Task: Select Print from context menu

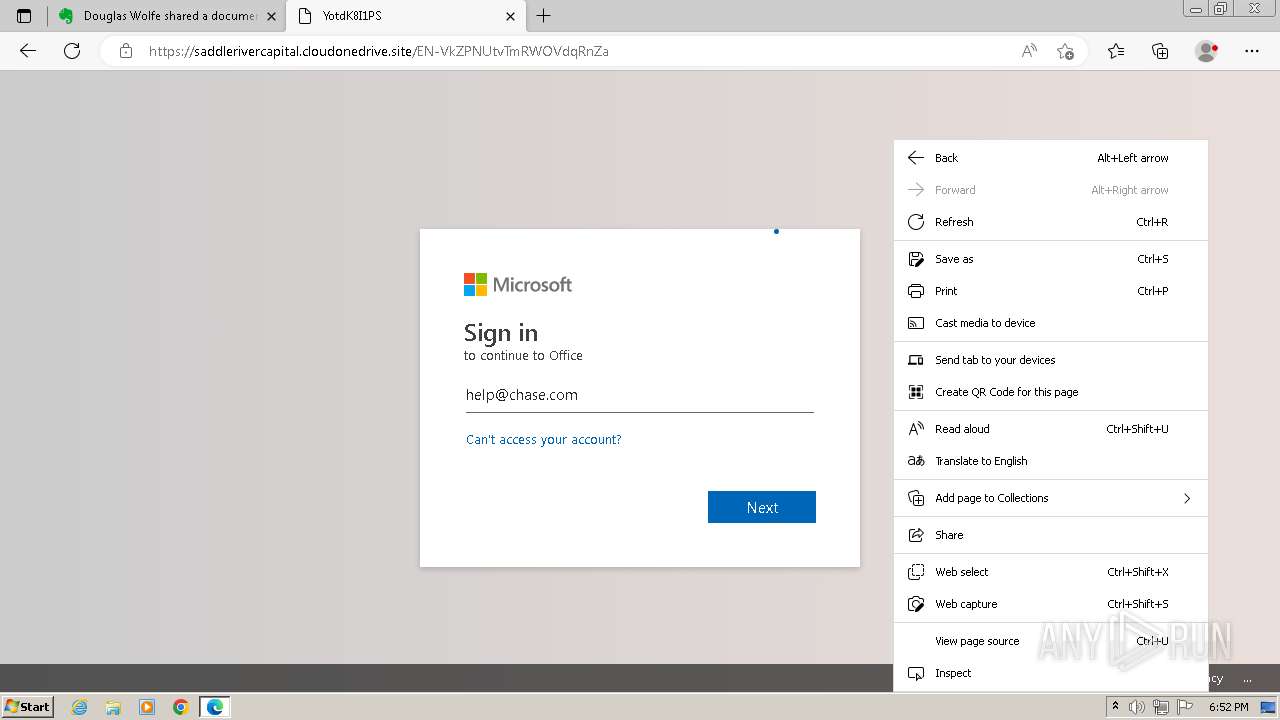Action: (1051, 291)
